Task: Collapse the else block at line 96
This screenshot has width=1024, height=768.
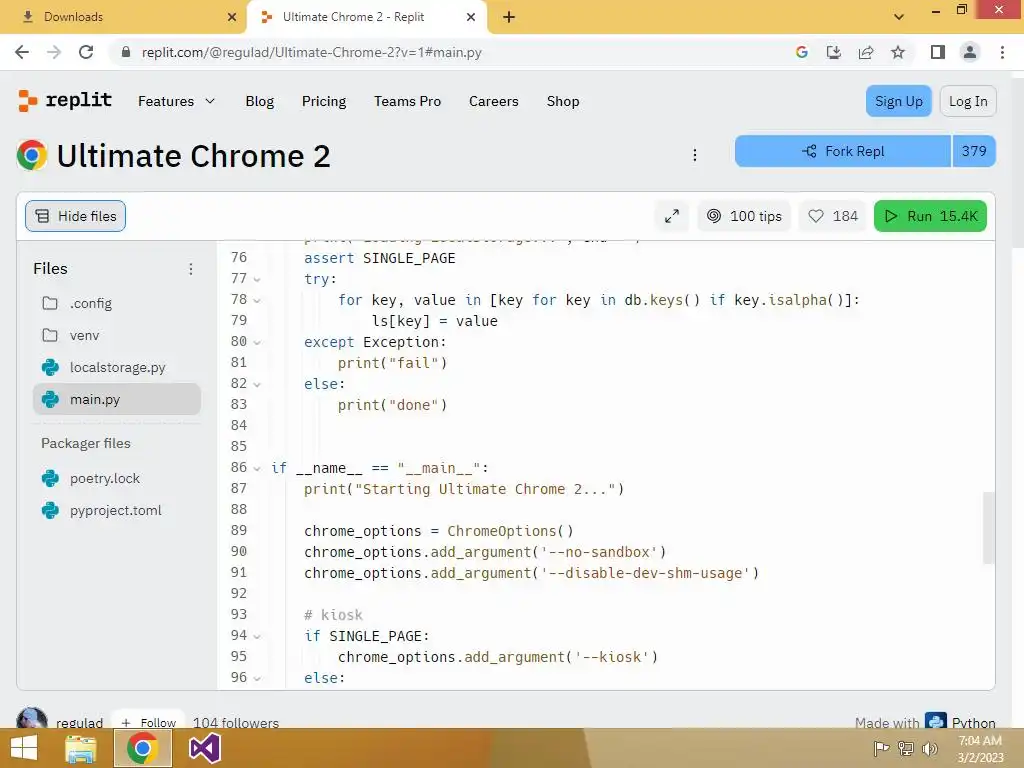Action: pos(257,679)
